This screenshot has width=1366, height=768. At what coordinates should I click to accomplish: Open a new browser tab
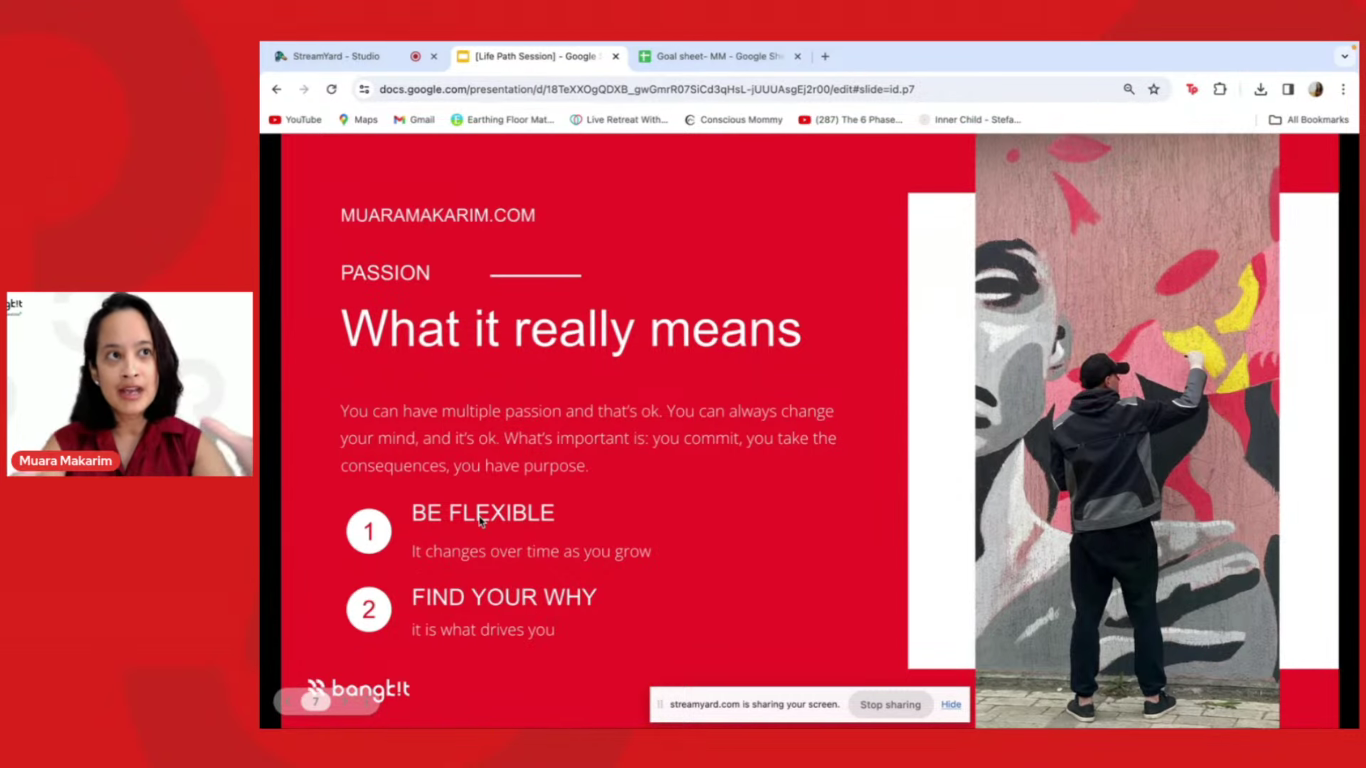pyautogui.click(x=825, y=57)
